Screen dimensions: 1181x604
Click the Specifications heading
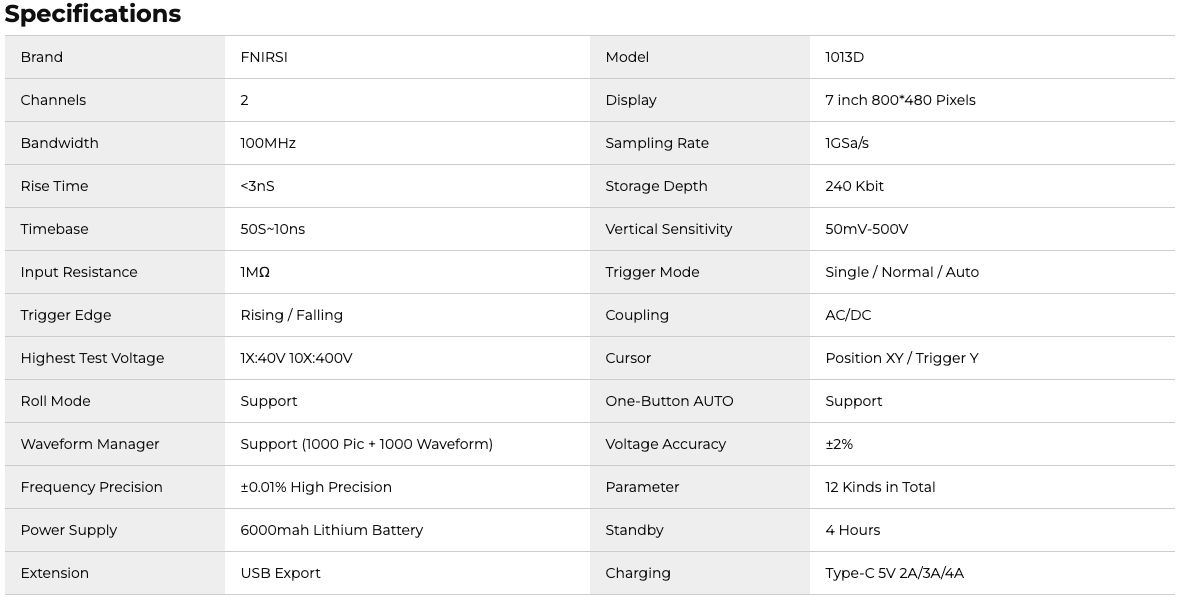pos(93,14)
